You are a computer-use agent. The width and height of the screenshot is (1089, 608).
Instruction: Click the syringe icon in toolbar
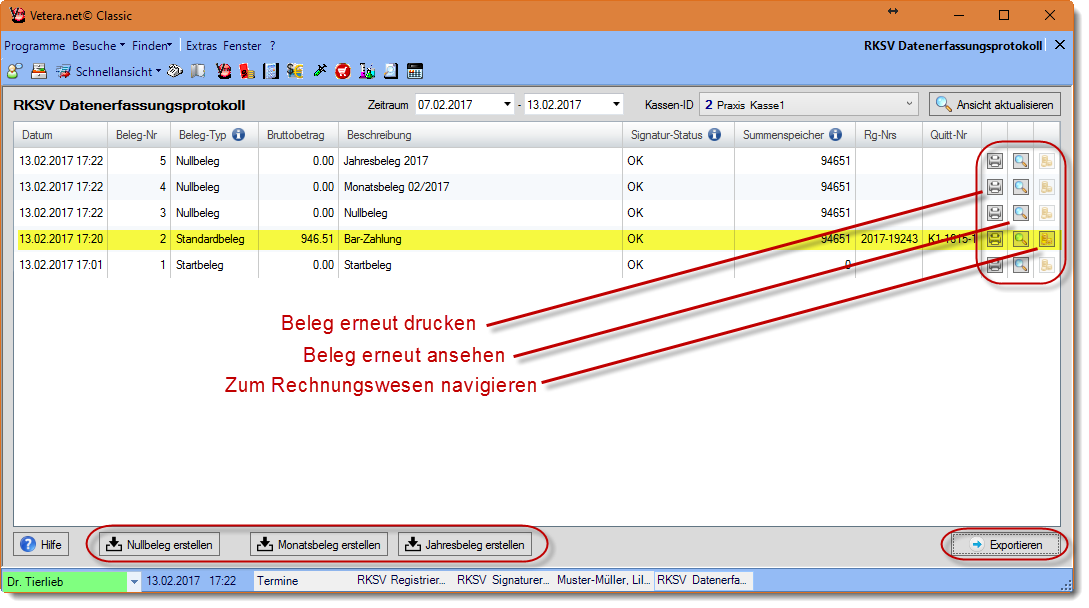(x=320, y=71)
